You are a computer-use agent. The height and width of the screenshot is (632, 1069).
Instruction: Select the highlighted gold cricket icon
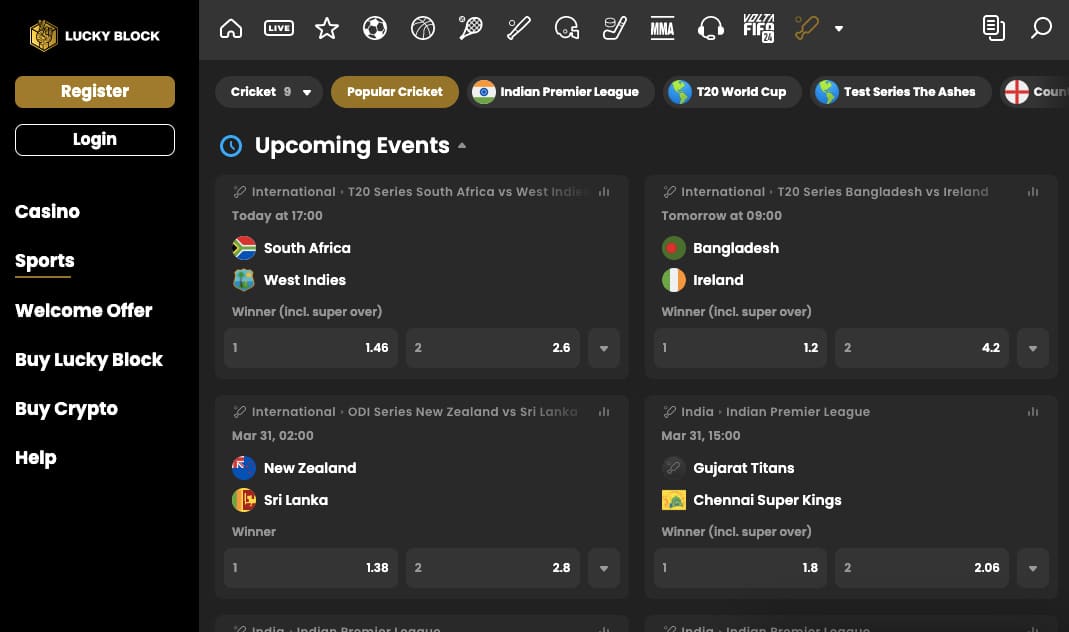click(x=807, y=29)
